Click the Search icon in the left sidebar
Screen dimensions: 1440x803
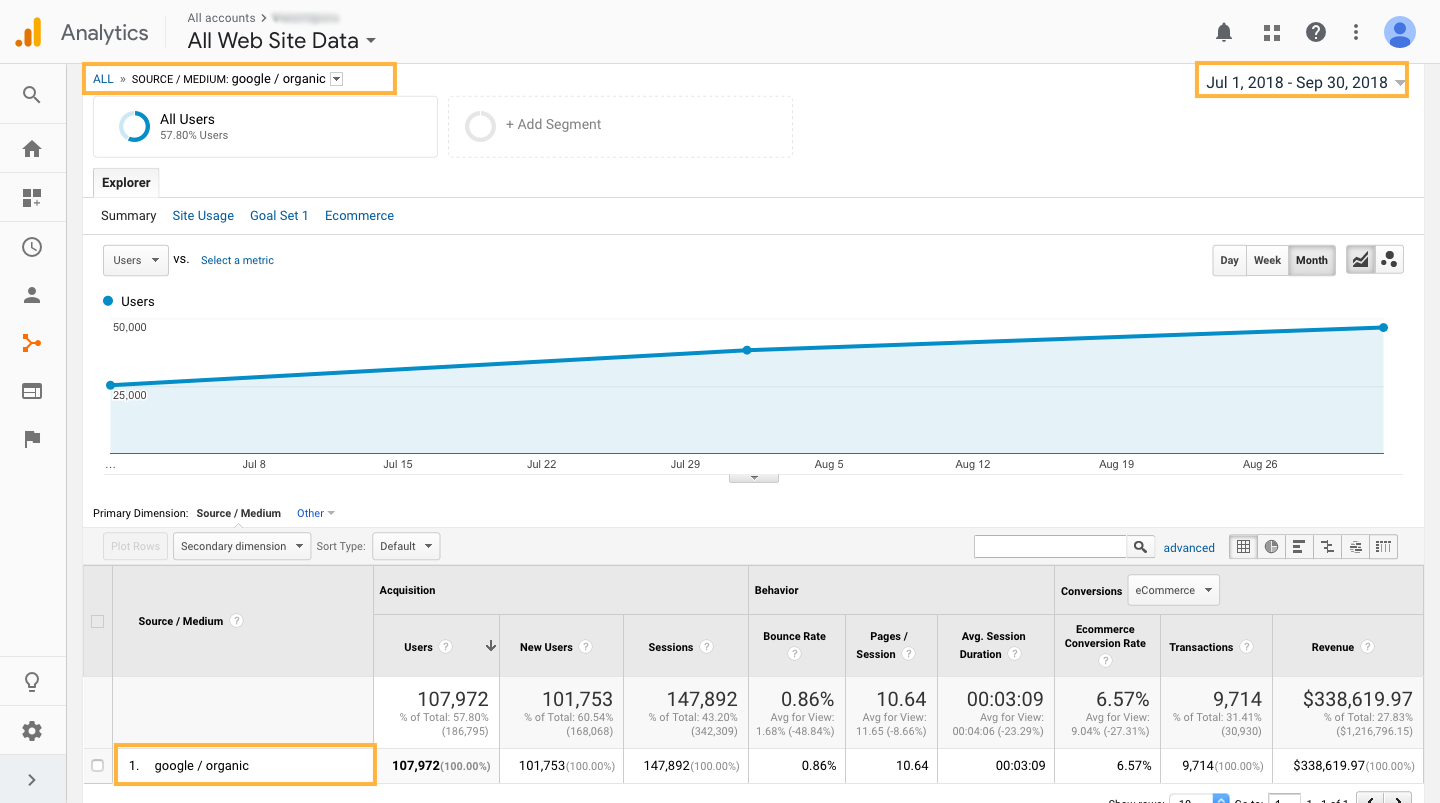pos(32,95)
